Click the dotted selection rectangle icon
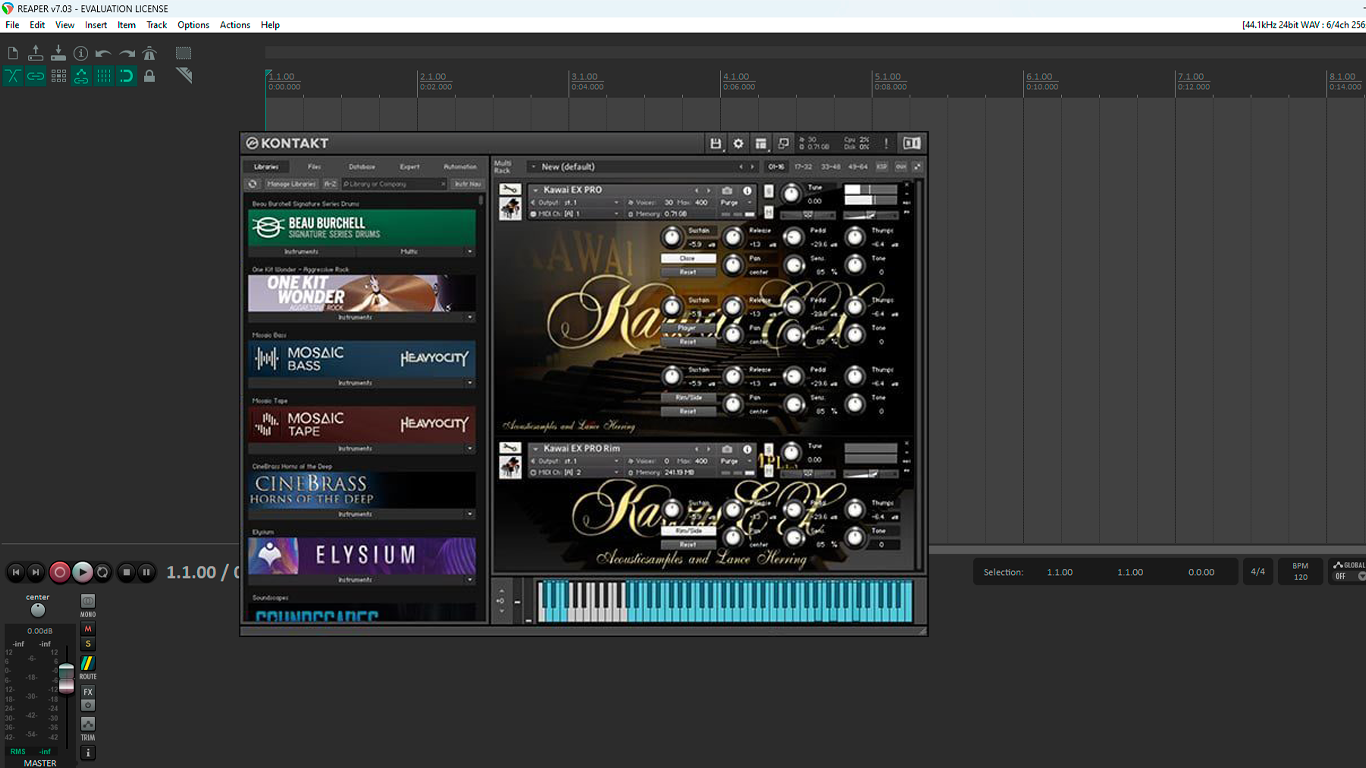Image resolution: width=1366 pixels, height=768 pixels. coord(183,53)
